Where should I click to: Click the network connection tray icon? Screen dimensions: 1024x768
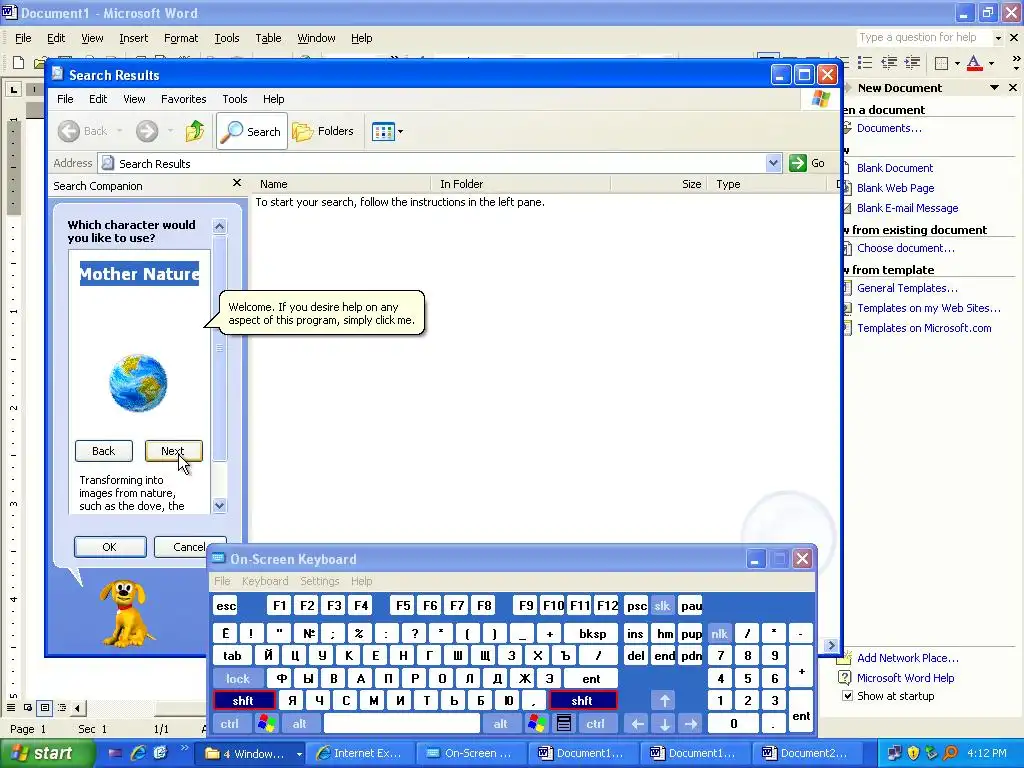895,753
